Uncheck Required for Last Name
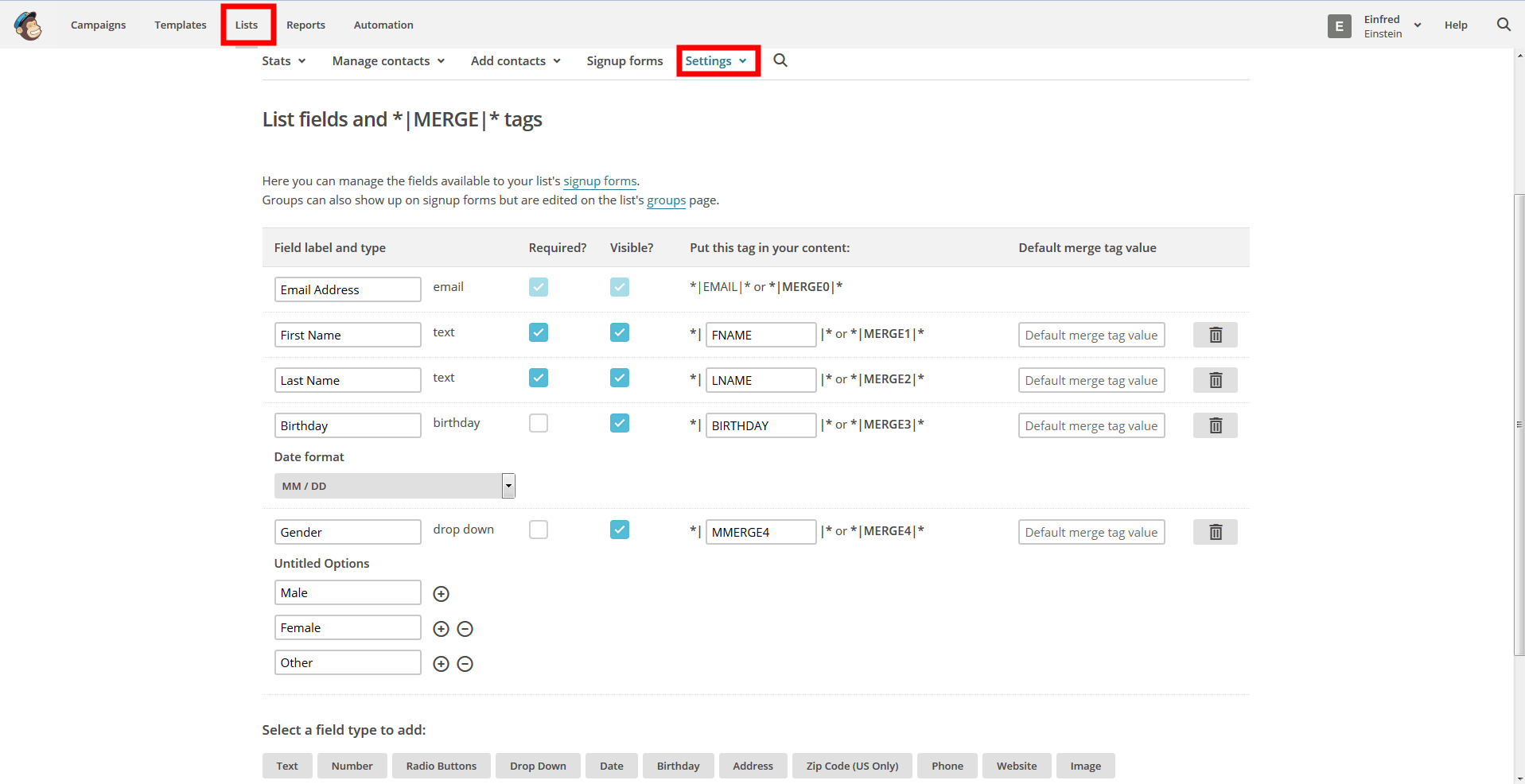Screen dimensions: 1525x784 (x=539, y=378)
